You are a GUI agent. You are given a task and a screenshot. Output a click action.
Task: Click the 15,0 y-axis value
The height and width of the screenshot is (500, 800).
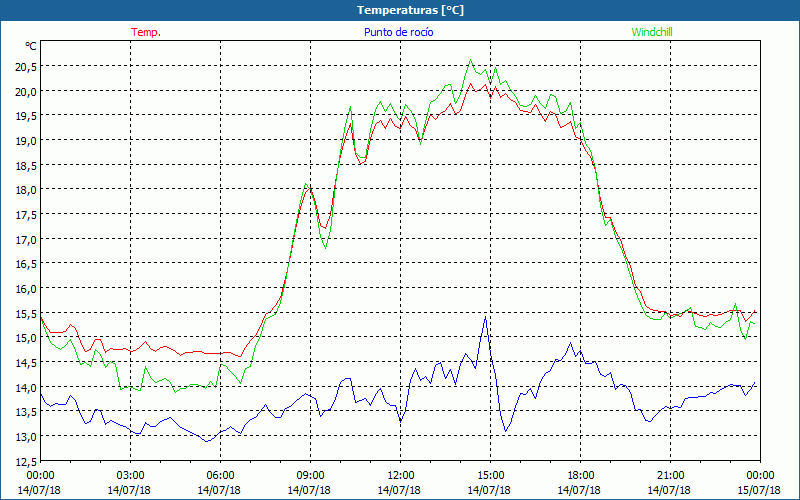pyautogui.click(x=27, y=338)
